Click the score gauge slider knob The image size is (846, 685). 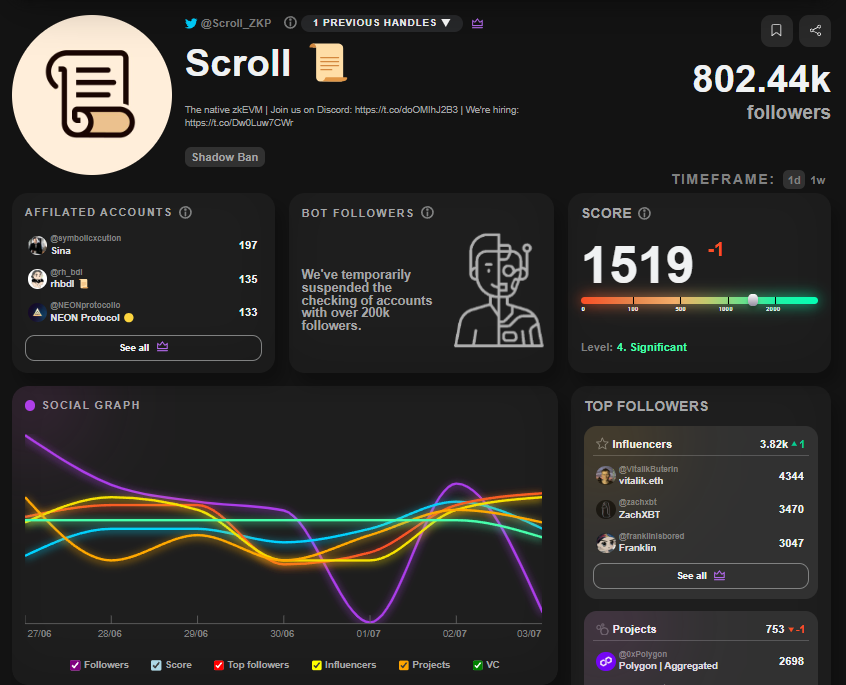point(753,300)
